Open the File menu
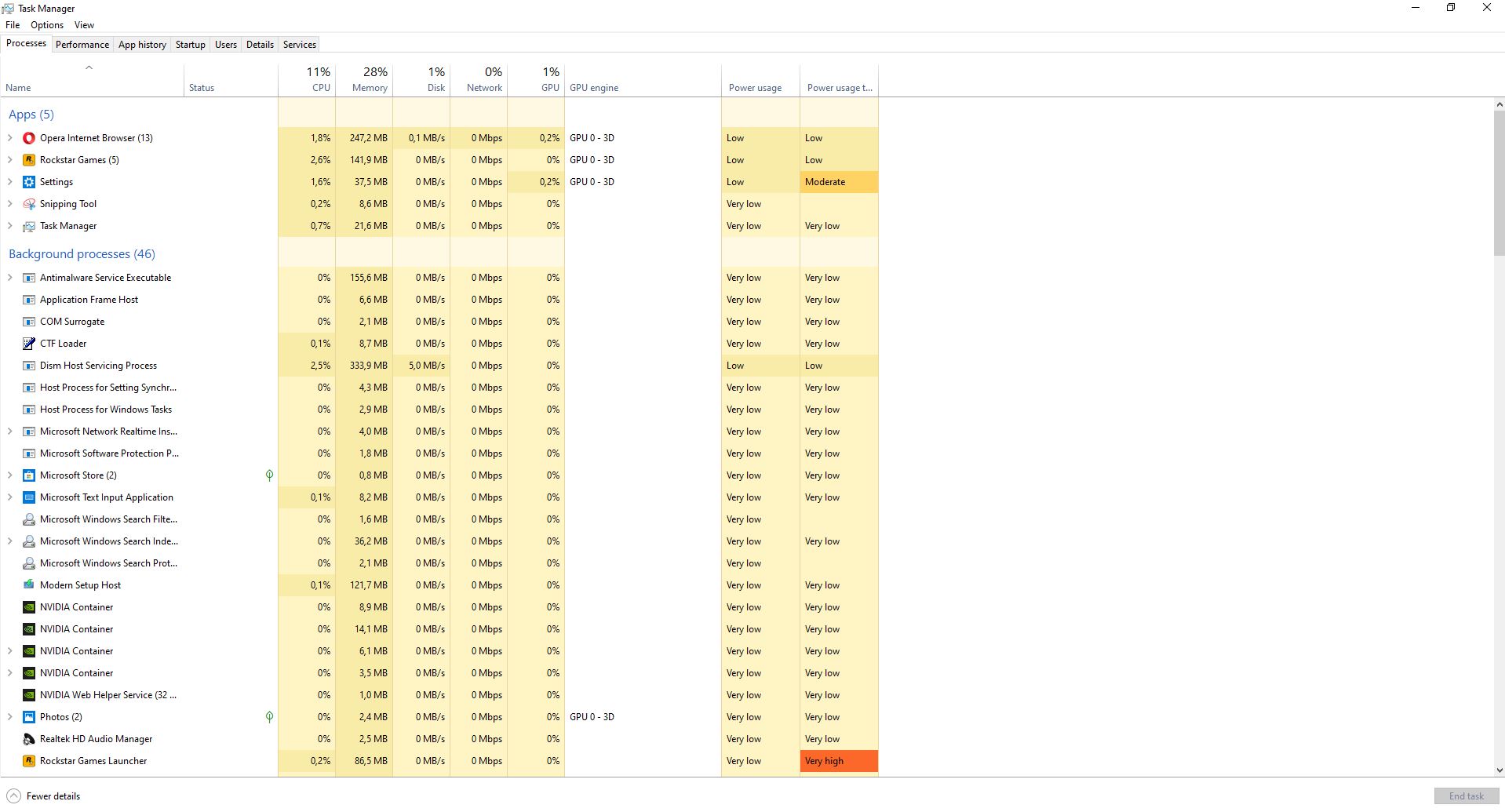1505x812 pixels. point(13,25)
